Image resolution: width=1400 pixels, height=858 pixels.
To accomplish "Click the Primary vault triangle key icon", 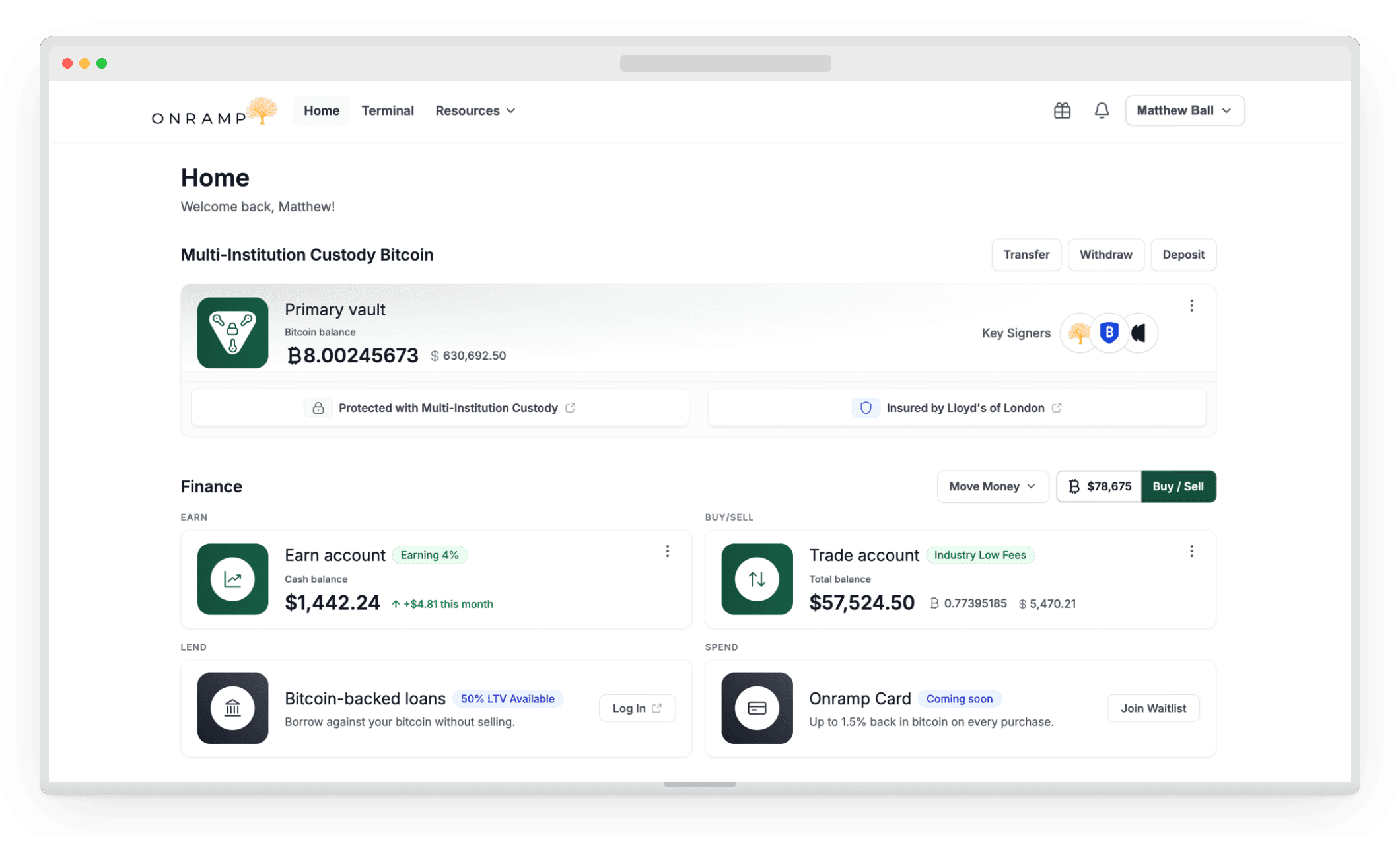I will [x=232, y=333].
